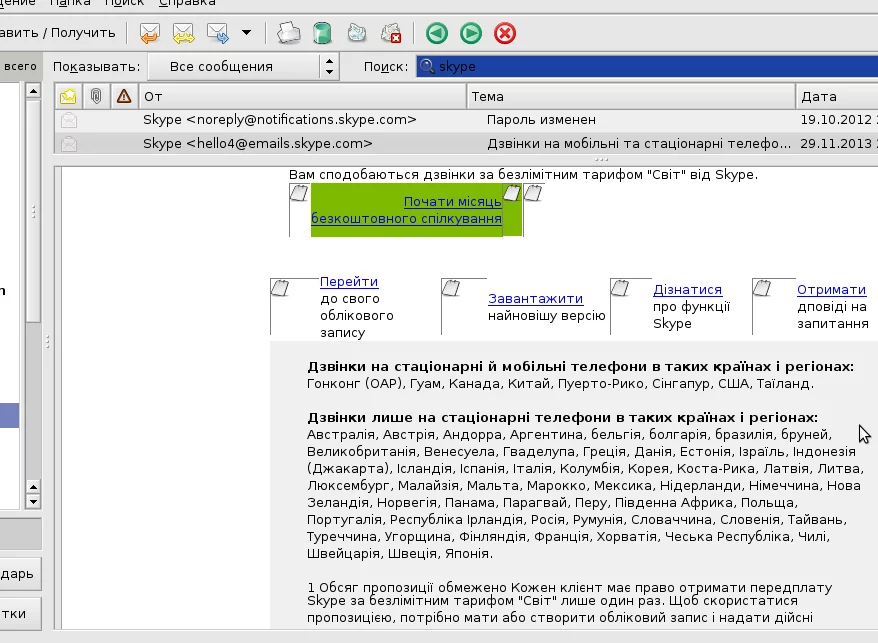This screenshot has height=643, width=878.
Task: Click the printer icon to print message
Action: point(289,33)
